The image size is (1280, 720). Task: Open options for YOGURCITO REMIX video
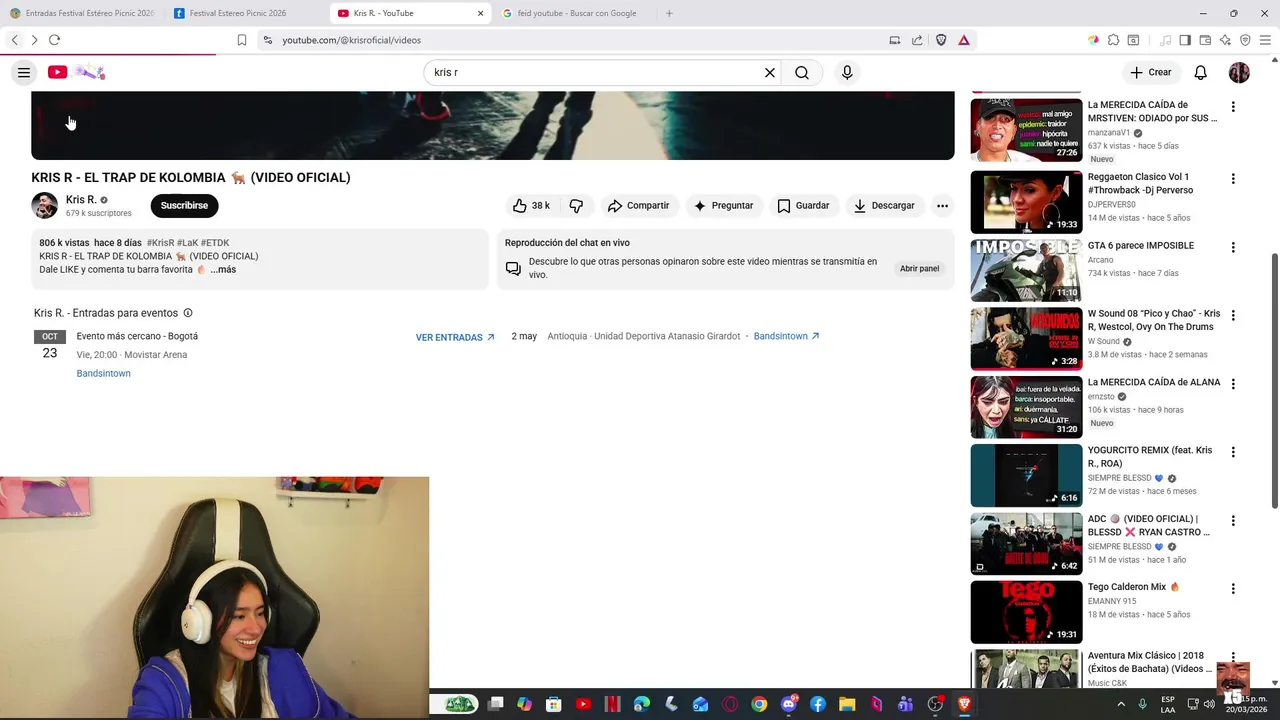(x=1233, y=452)
